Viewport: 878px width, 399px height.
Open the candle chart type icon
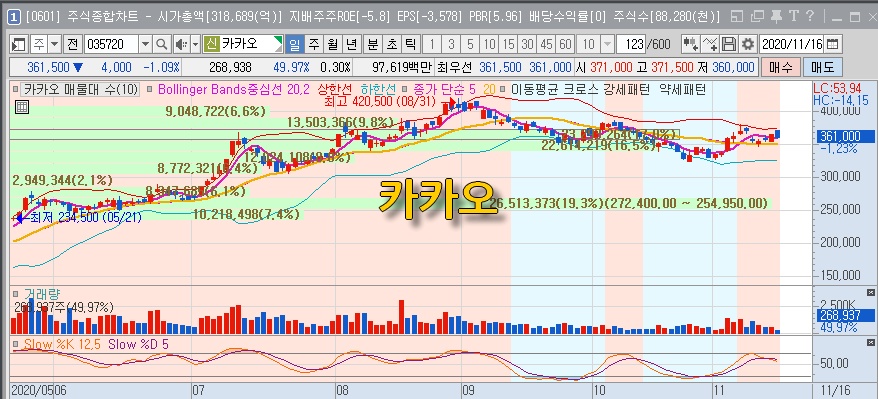[x=690, y=44]
